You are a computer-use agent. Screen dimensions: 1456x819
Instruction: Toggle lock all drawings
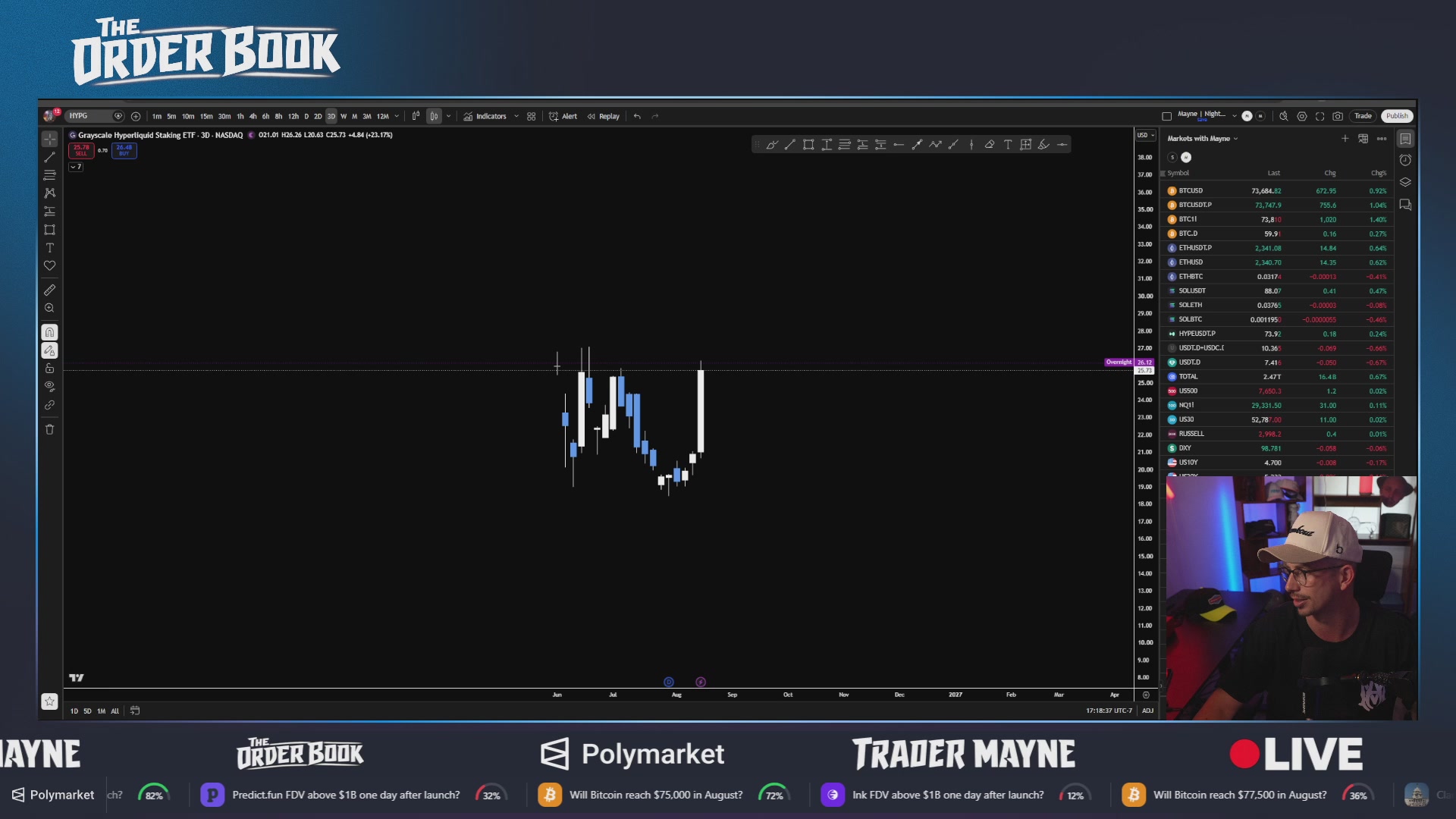(49, 369)
